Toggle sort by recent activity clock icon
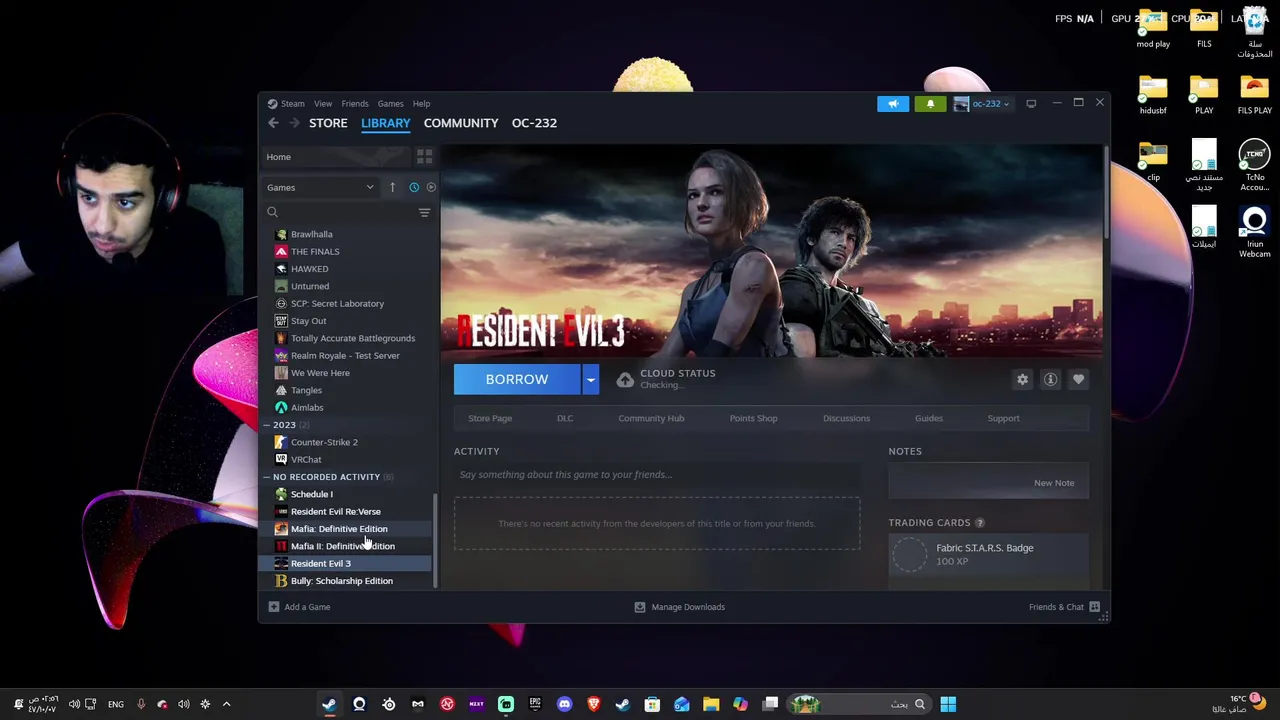 pos(414,187)
